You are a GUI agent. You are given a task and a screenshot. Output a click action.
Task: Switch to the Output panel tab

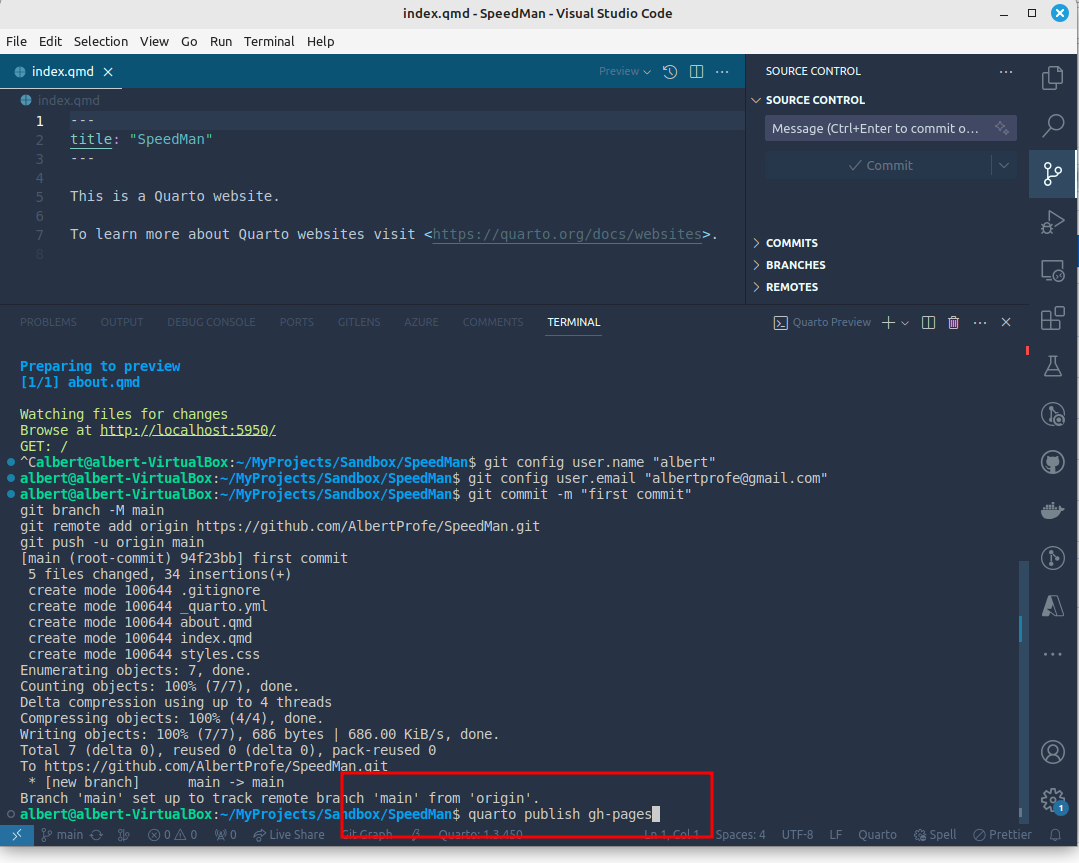(x=122, y=322)
